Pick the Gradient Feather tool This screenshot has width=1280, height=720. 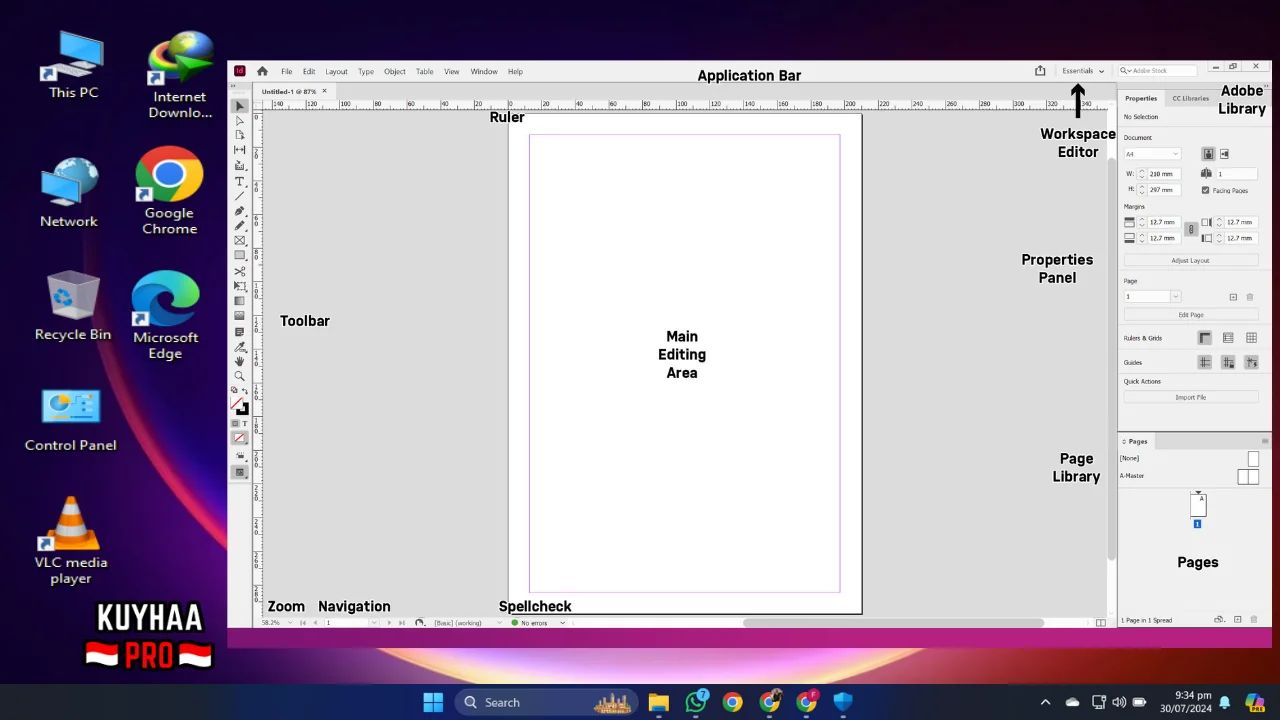pos(240,316)
